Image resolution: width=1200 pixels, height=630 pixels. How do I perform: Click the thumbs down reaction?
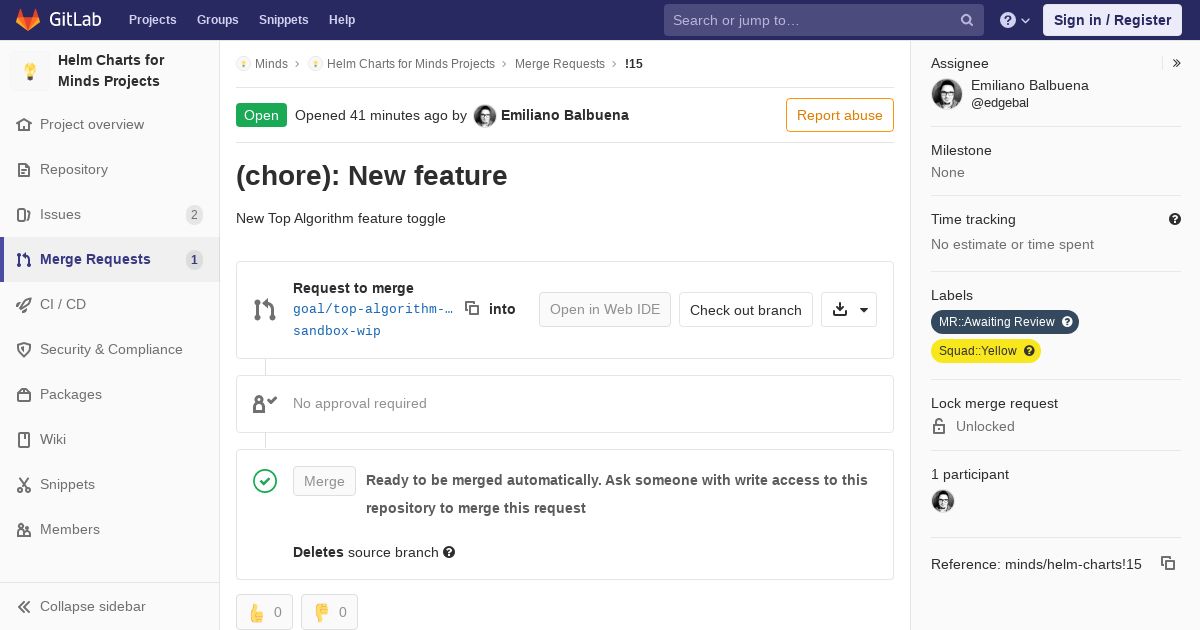click(329, 612)
